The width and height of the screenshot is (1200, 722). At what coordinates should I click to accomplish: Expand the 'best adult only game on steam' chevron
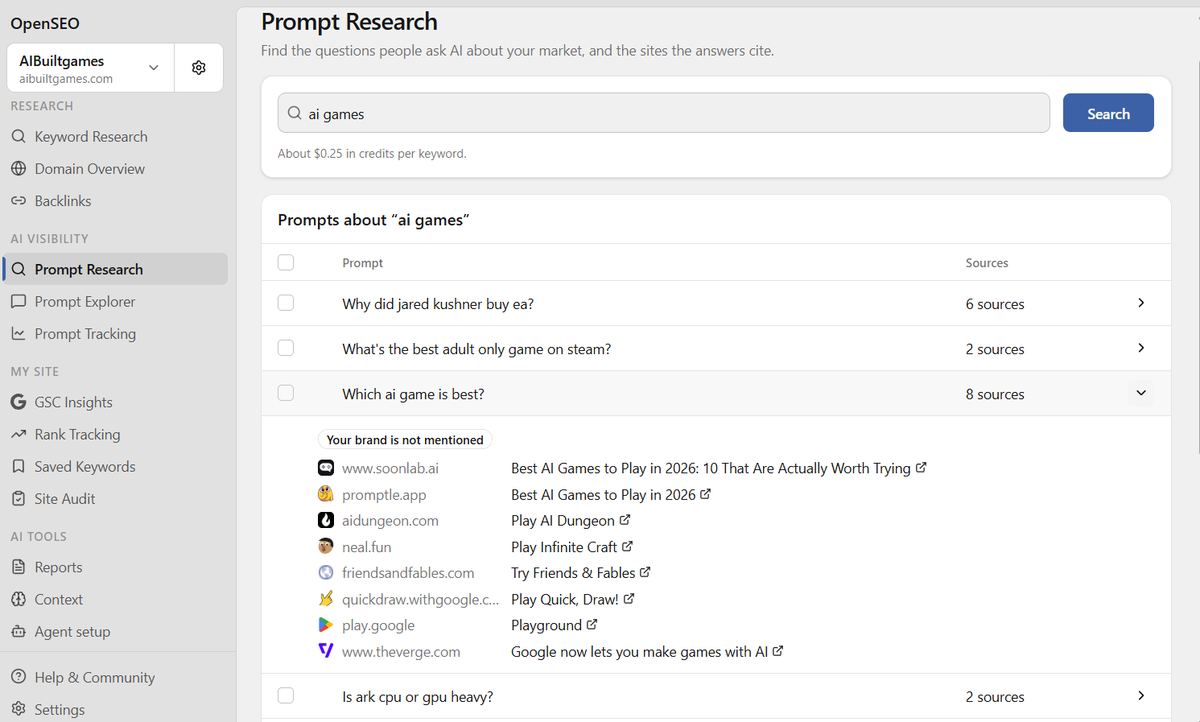point(1141,348)
